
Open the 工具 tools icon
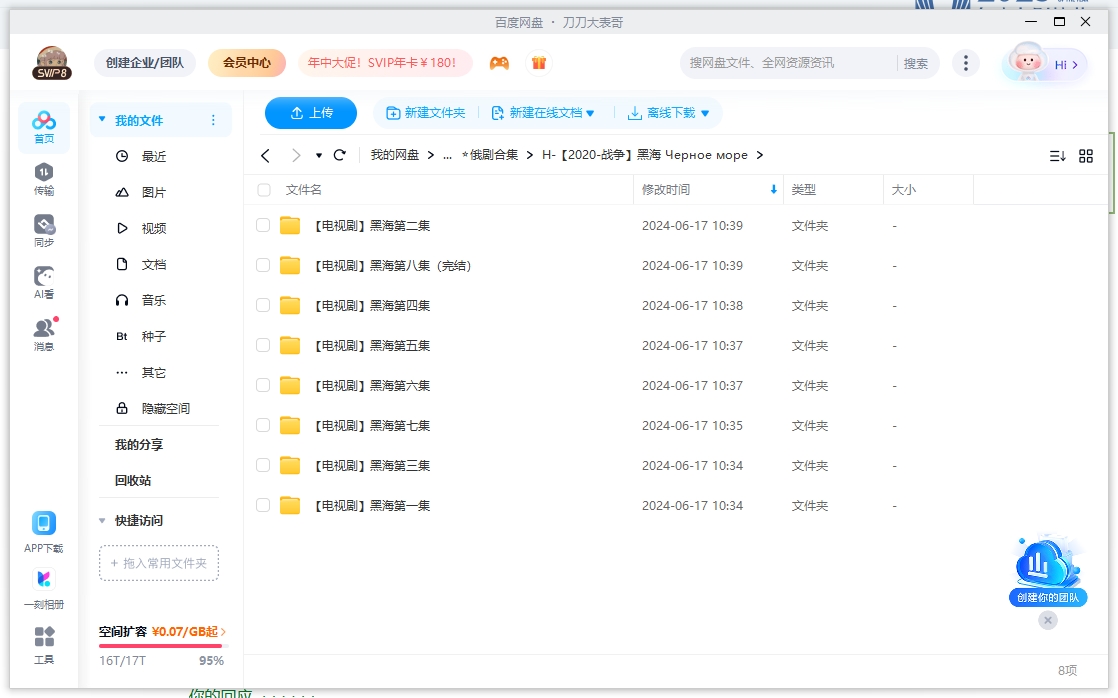coord(43,645)
